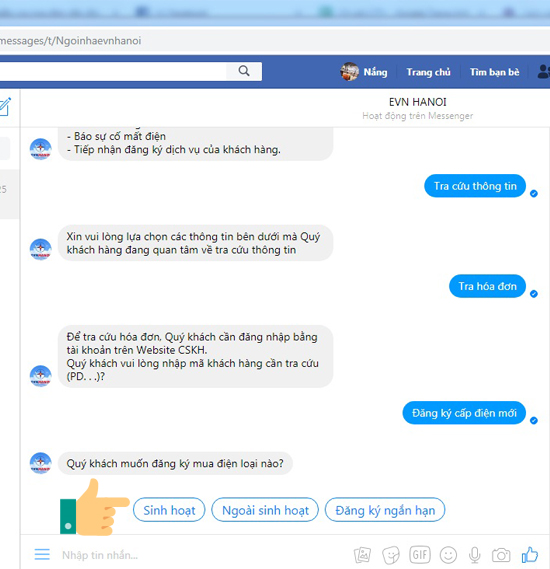Open the Nắng profile avatar
The height and width of the screenshot is (569, 550).
click(349, 71)
